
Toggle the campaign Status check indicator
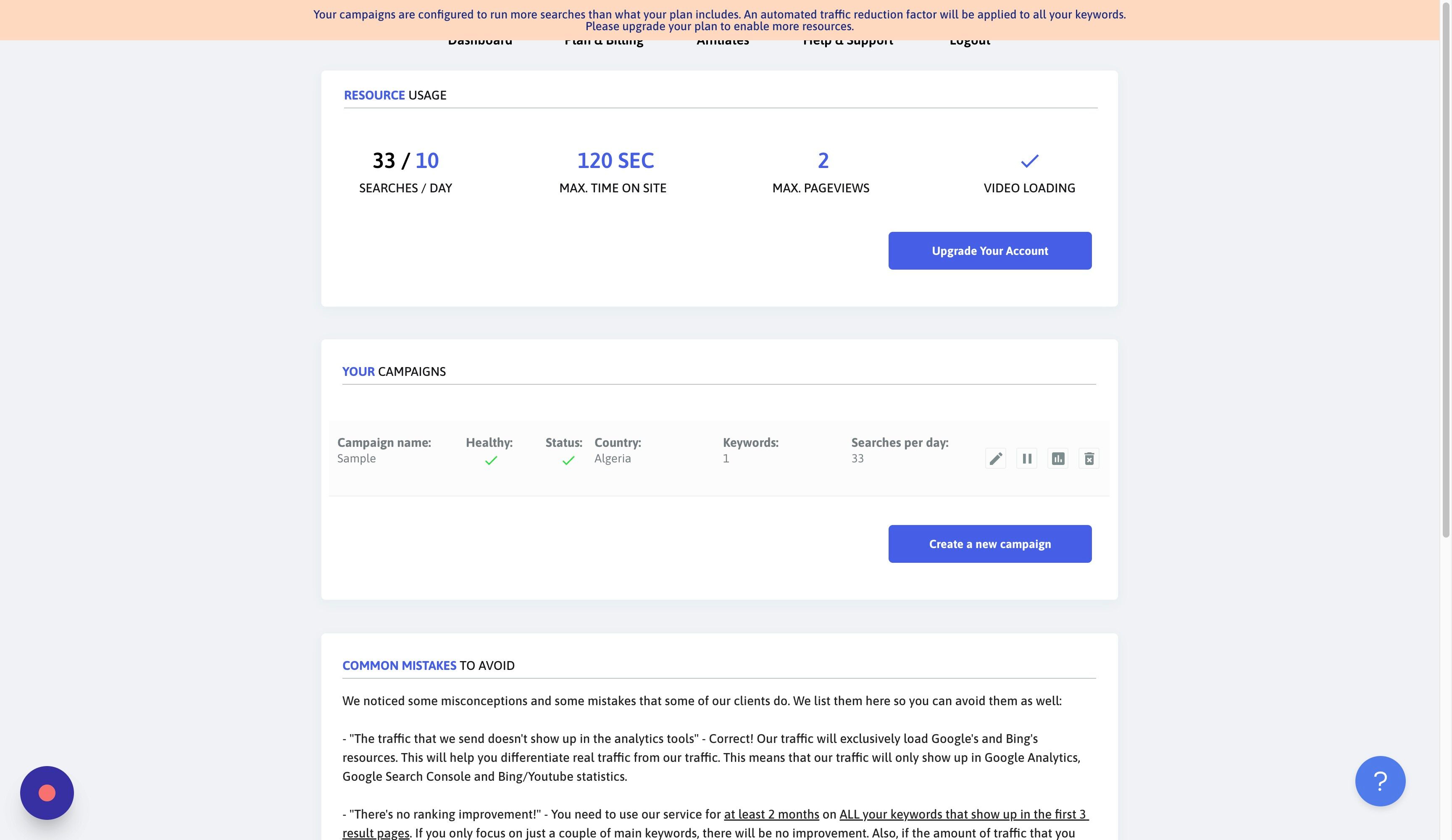click(x=568, y=460)
